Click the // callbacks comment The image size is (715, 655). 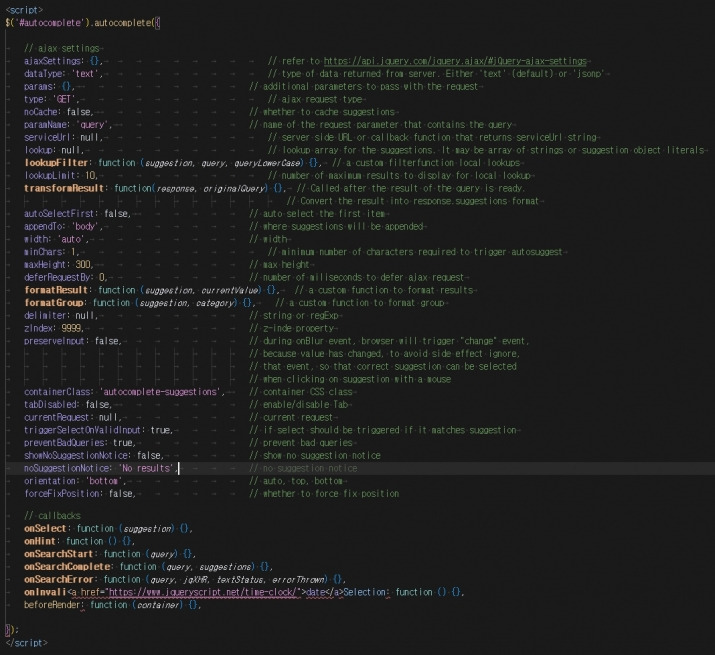click(52, 516)
